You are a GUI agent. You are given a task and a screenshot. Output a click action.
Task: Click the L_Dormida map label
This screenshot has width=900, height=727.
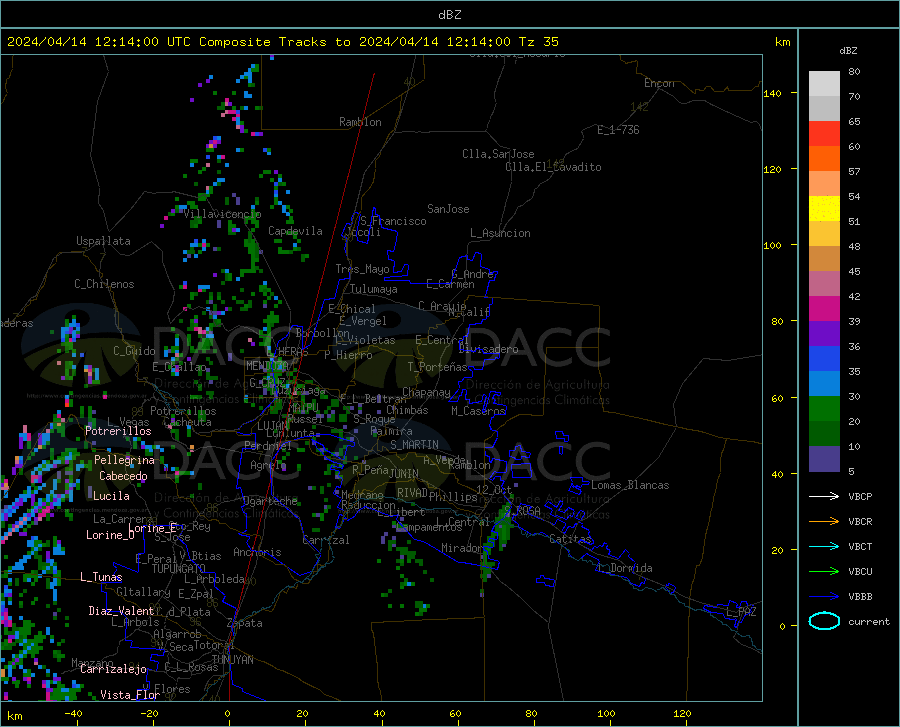point(624,568)
